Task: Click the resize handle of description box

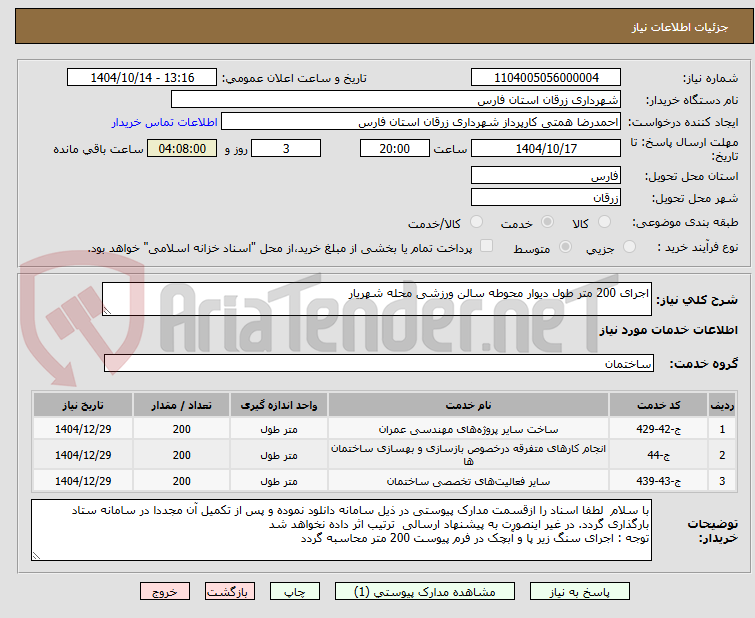Action: (x=107, y=311)
